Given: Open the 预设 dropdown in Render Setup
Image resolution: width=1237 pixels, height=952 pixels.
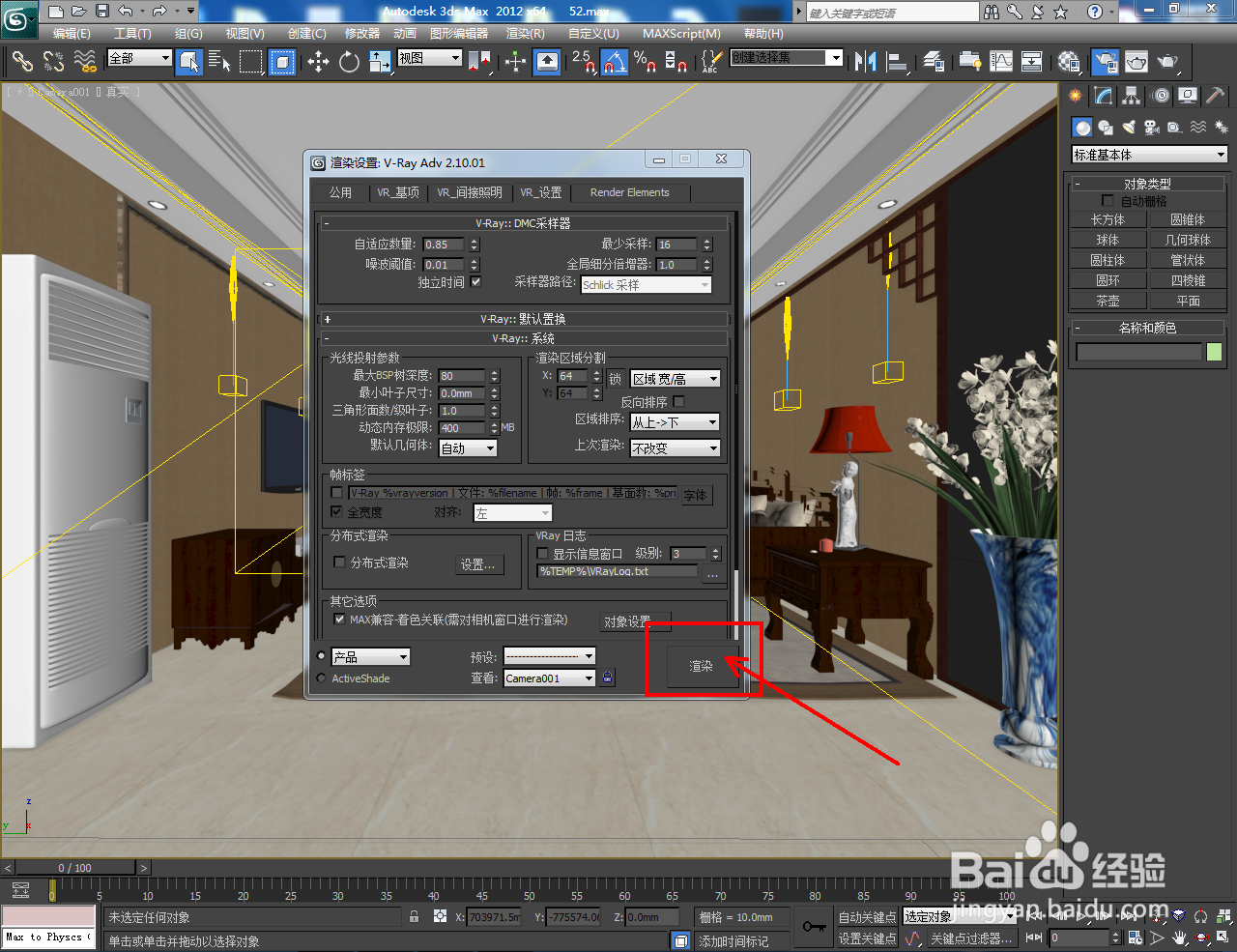Looking at the screenshot, I should pos(550,656).
